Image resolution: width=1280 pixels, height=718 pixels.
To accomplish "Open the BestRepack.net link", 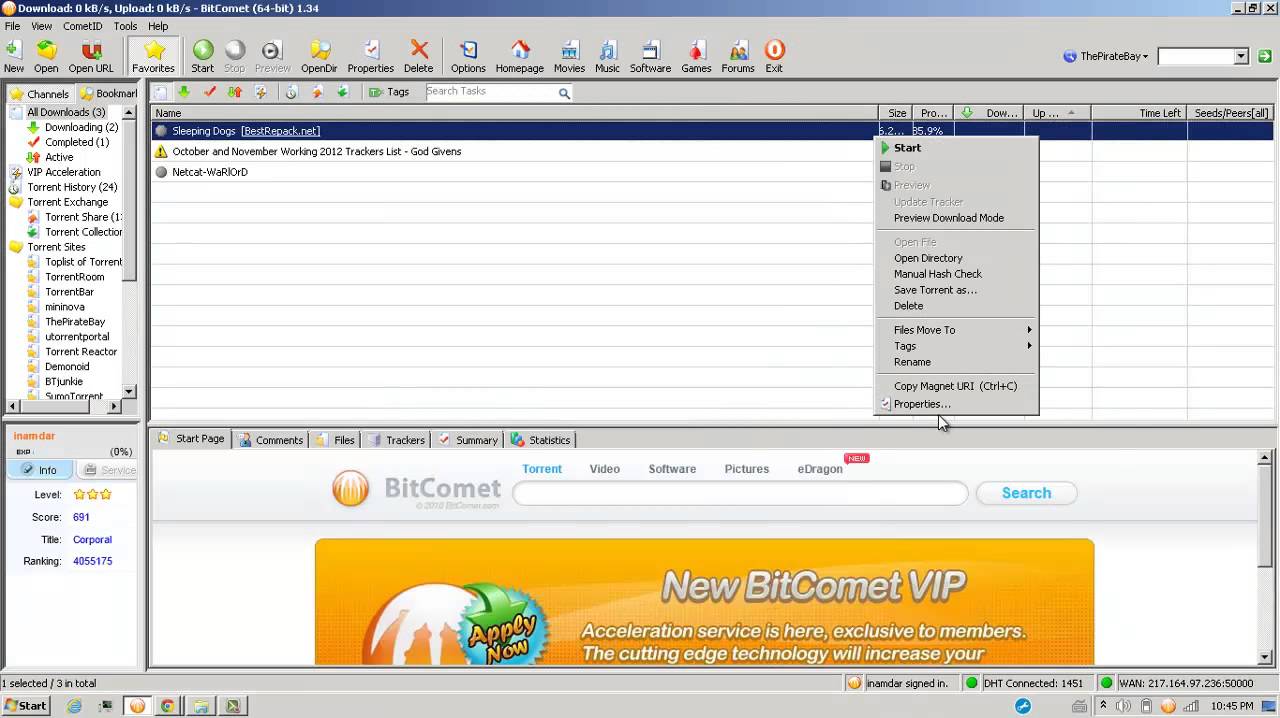I will [280, 131].
